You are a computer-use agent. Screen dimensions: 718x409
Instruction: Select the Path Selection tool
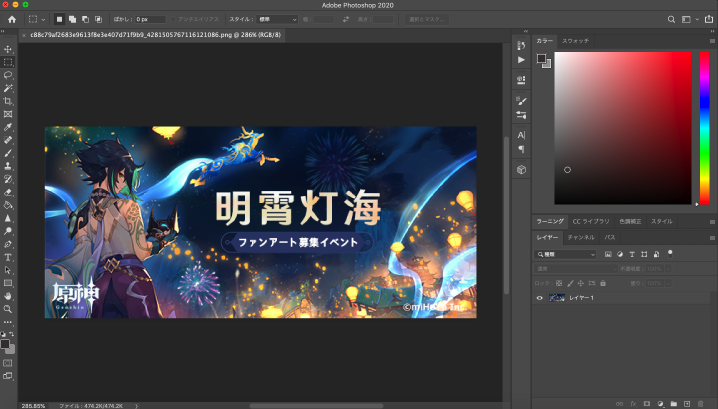click(8, 270)
